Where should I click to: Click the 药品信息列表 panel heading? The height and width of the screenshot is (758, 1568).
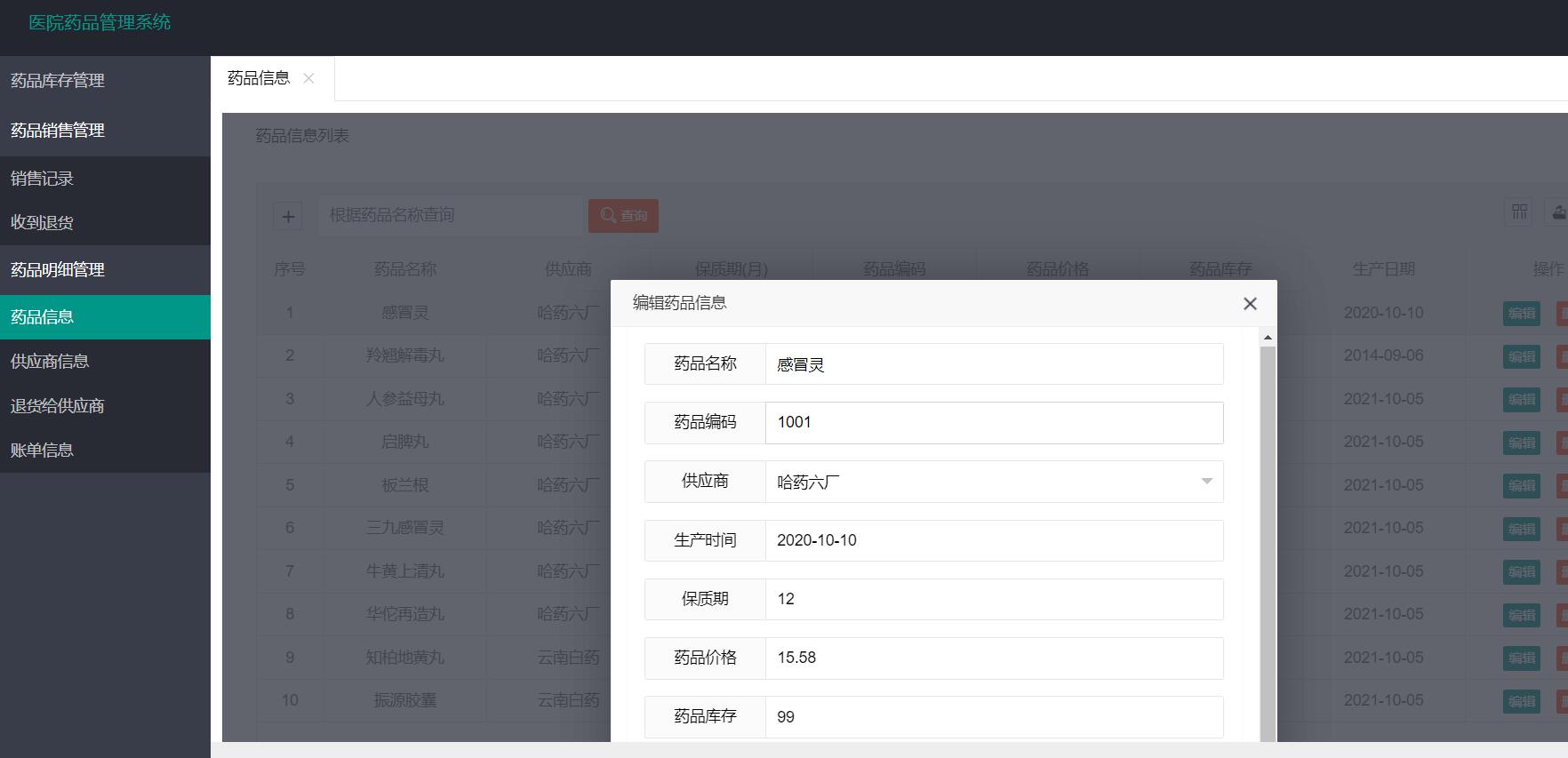(x=302, y=136)
